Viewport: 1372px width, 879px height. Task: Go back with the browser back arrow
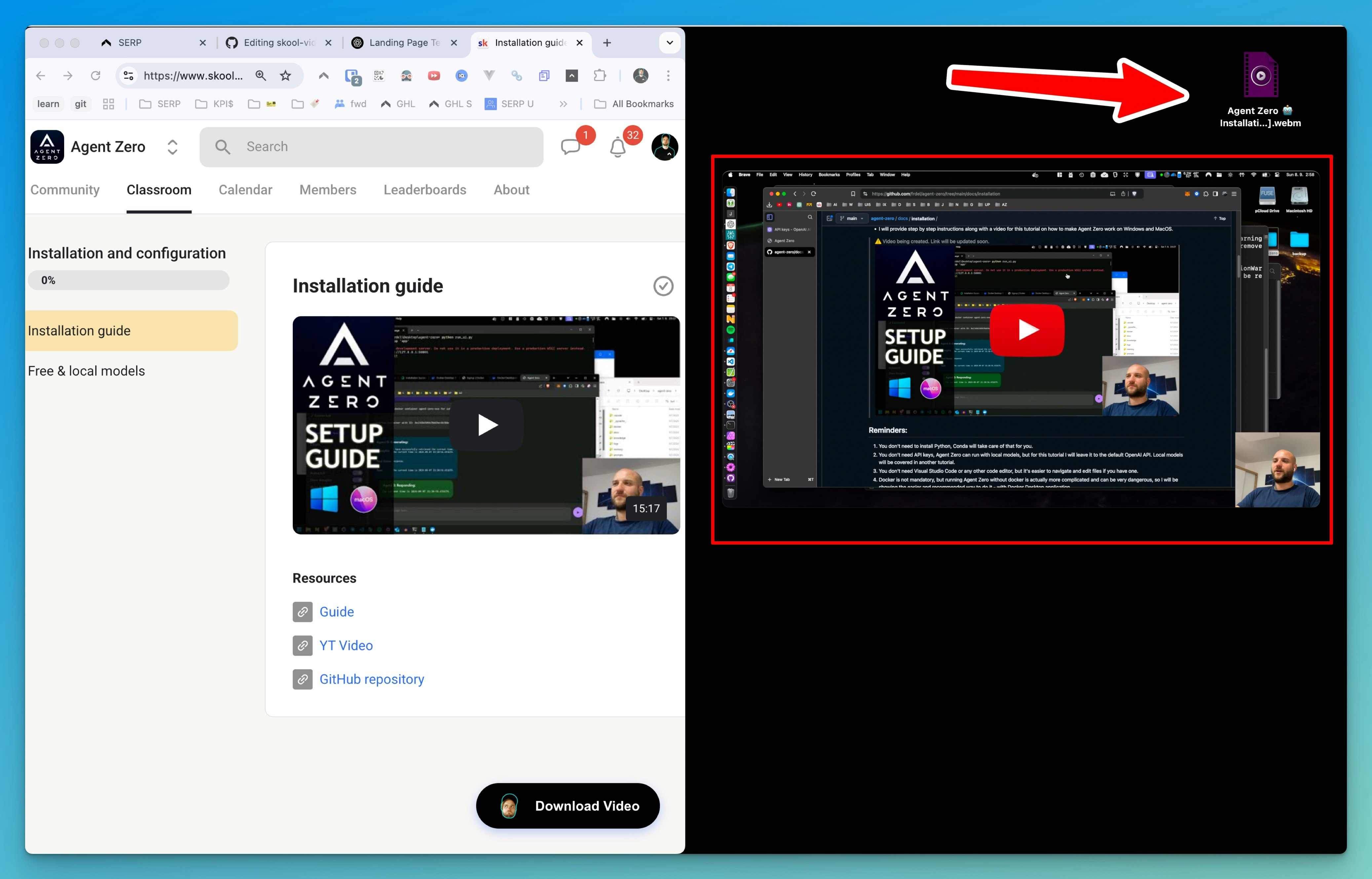[41, 75]
